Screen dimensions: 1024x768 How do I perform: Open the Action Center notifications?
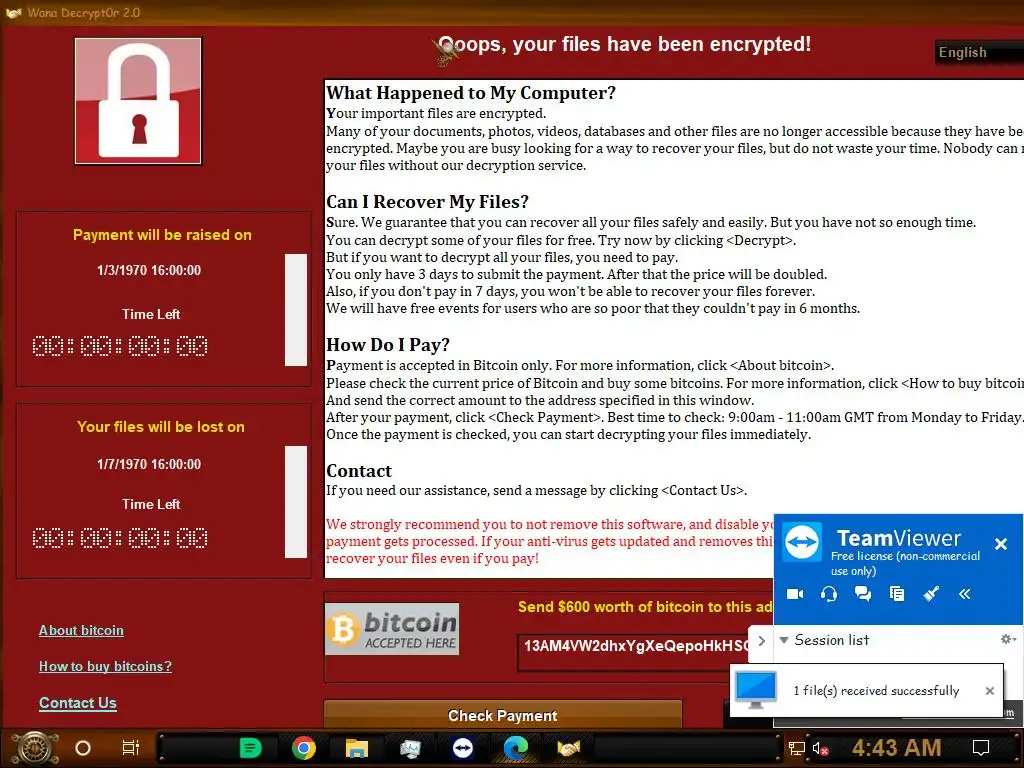pyautogui.click(x=980, y=748)
